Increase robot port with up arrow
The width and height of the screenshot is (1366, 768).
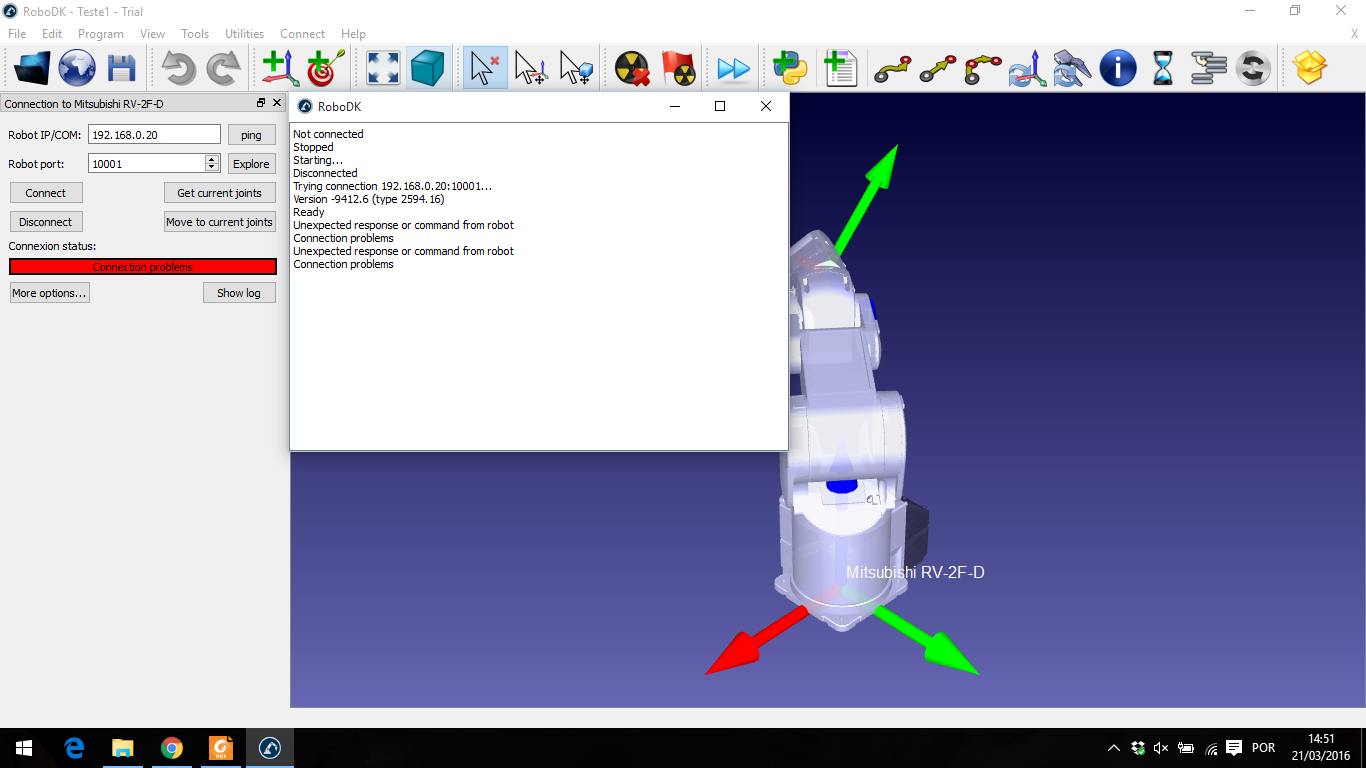point(211,159)
